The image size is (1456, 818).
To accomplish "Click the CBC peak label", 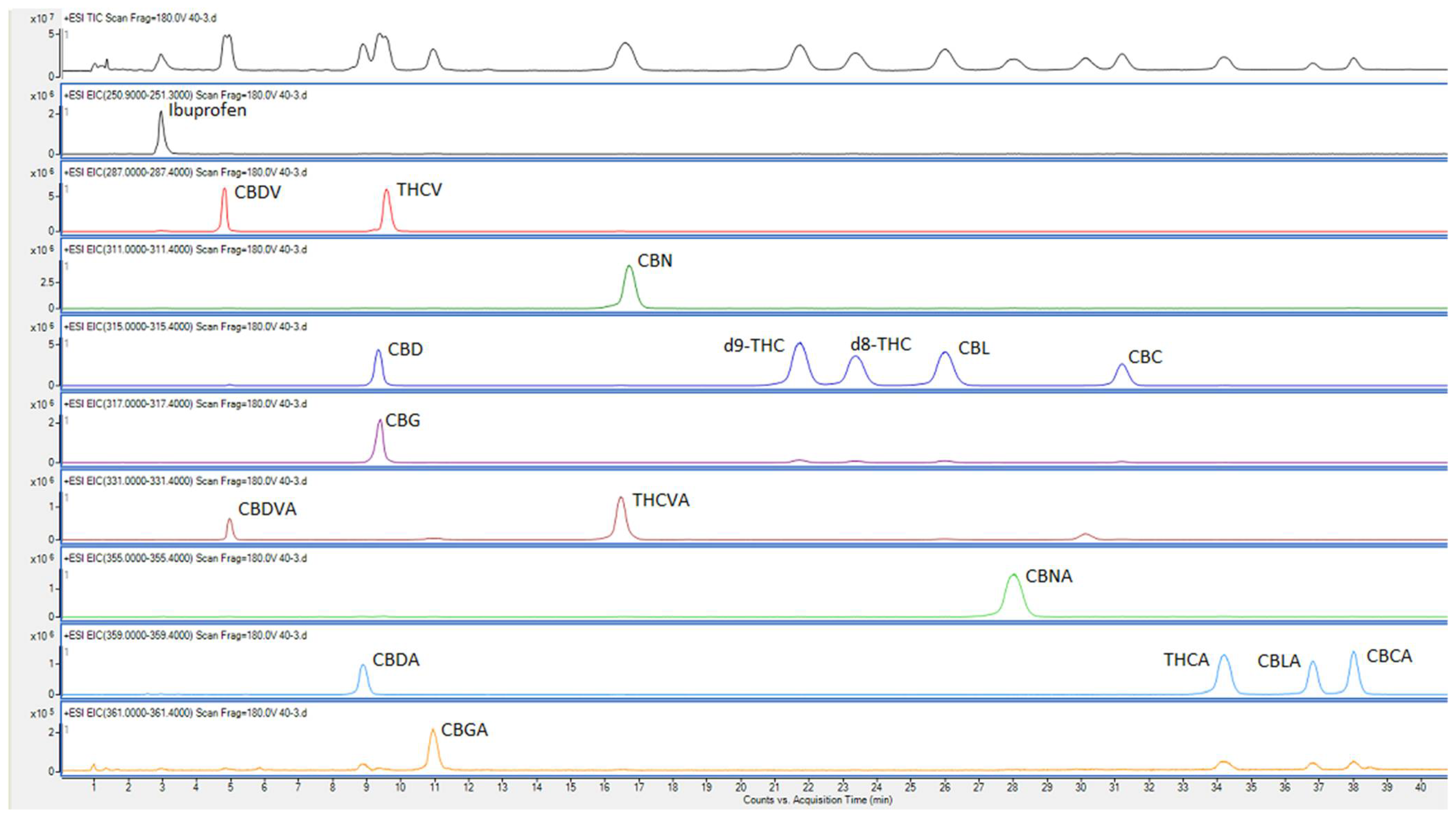I will pos(1145,357).
